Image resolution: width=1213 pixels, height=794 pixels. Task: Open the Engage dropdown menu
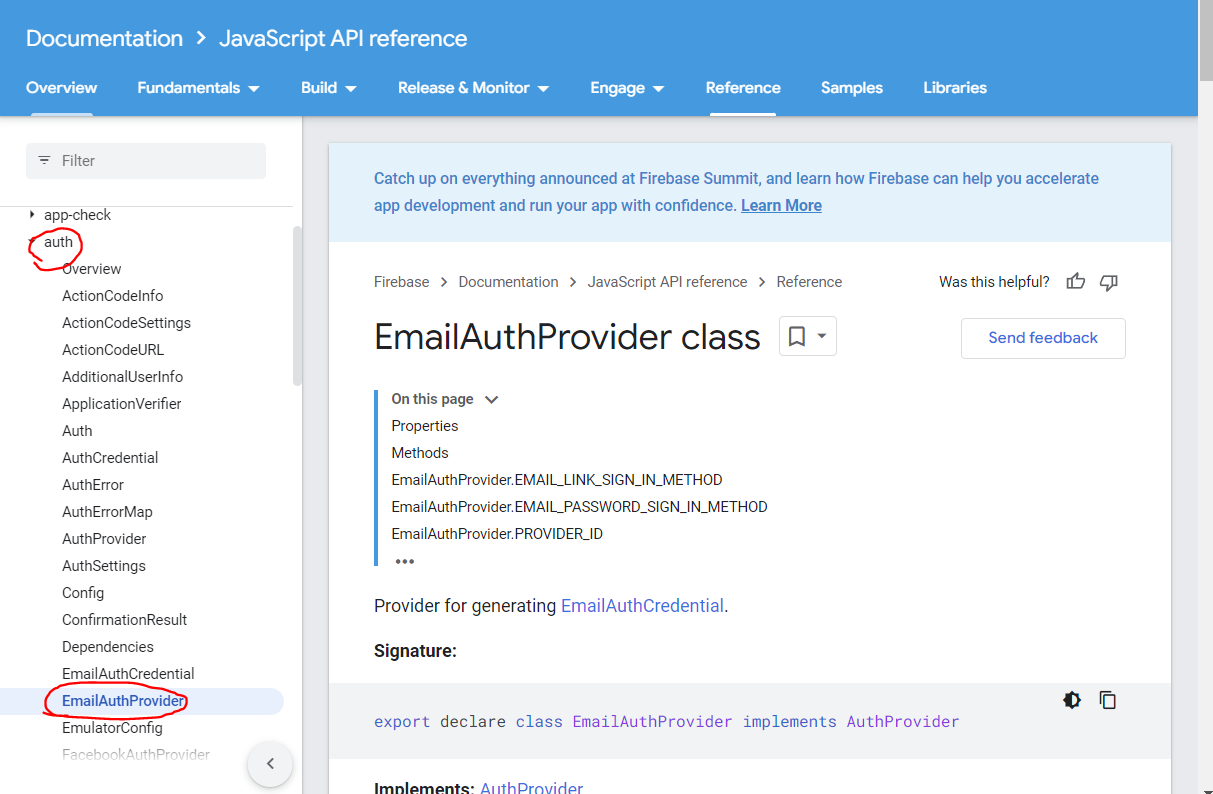(627, 88)
